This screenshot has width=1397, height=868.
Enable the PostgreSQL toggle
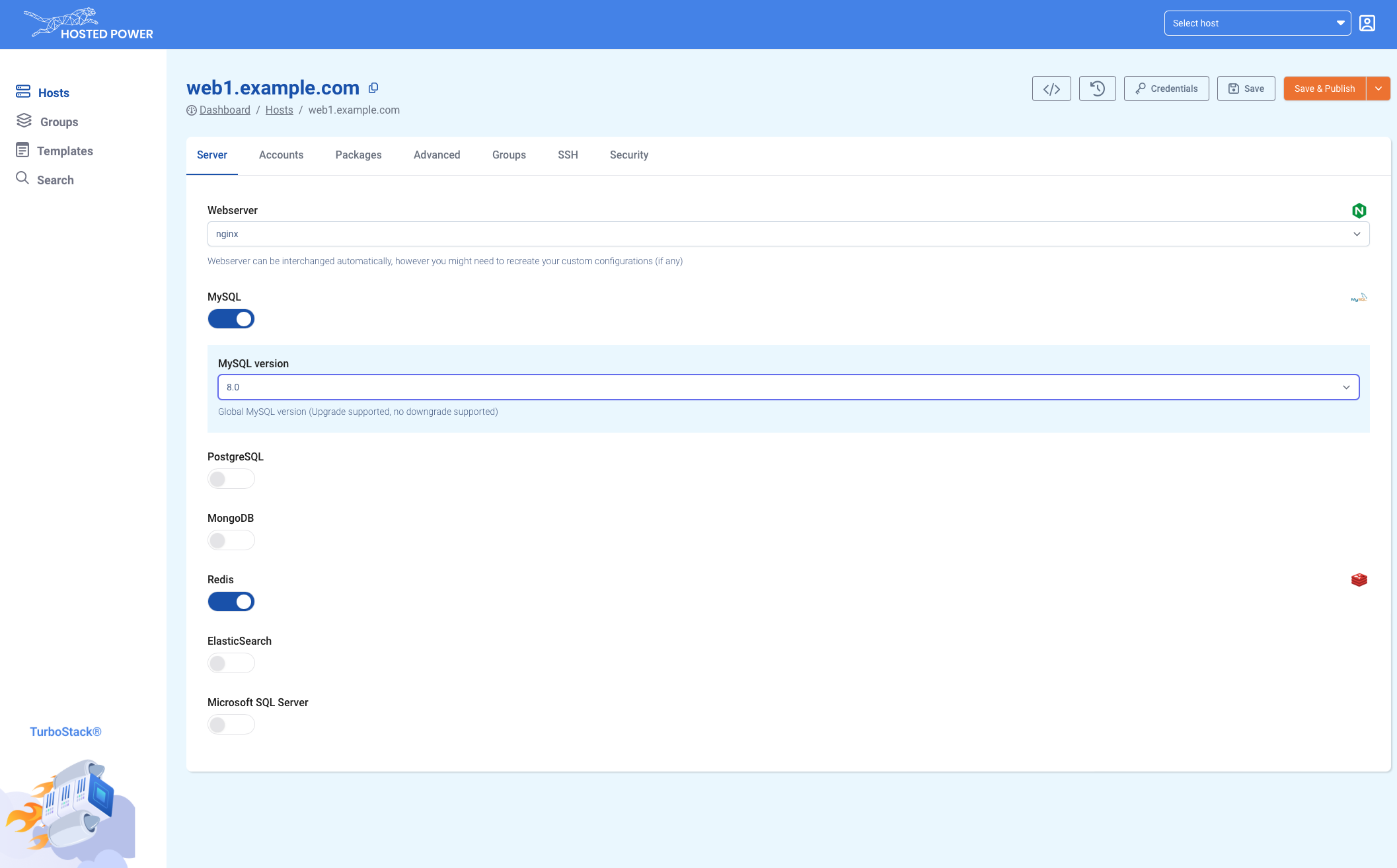[x=231, y=479]
